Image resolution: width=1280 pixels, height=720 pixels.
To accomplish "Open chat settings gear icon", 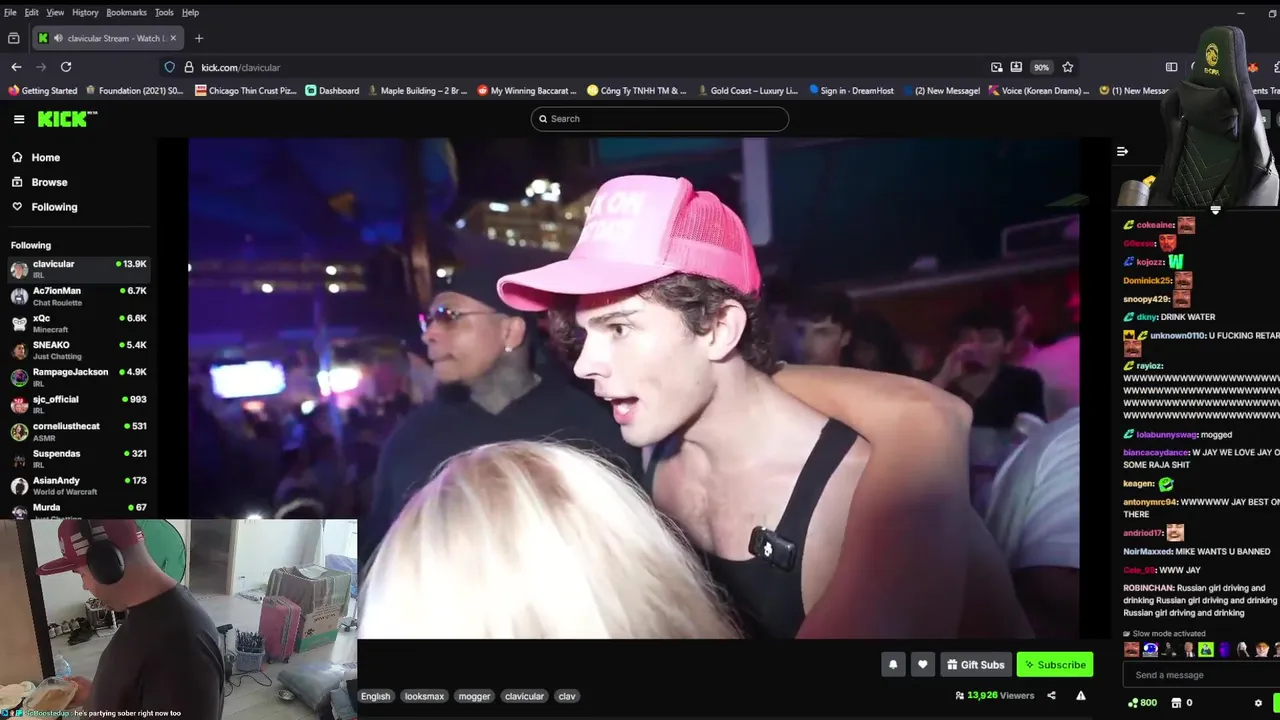I will point(1258,703).
